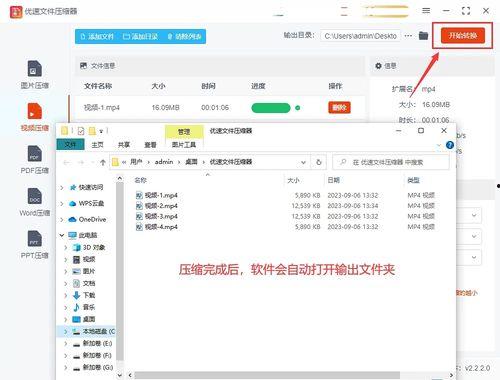Open the compressor hamburger menu icon

coord(426,11)
